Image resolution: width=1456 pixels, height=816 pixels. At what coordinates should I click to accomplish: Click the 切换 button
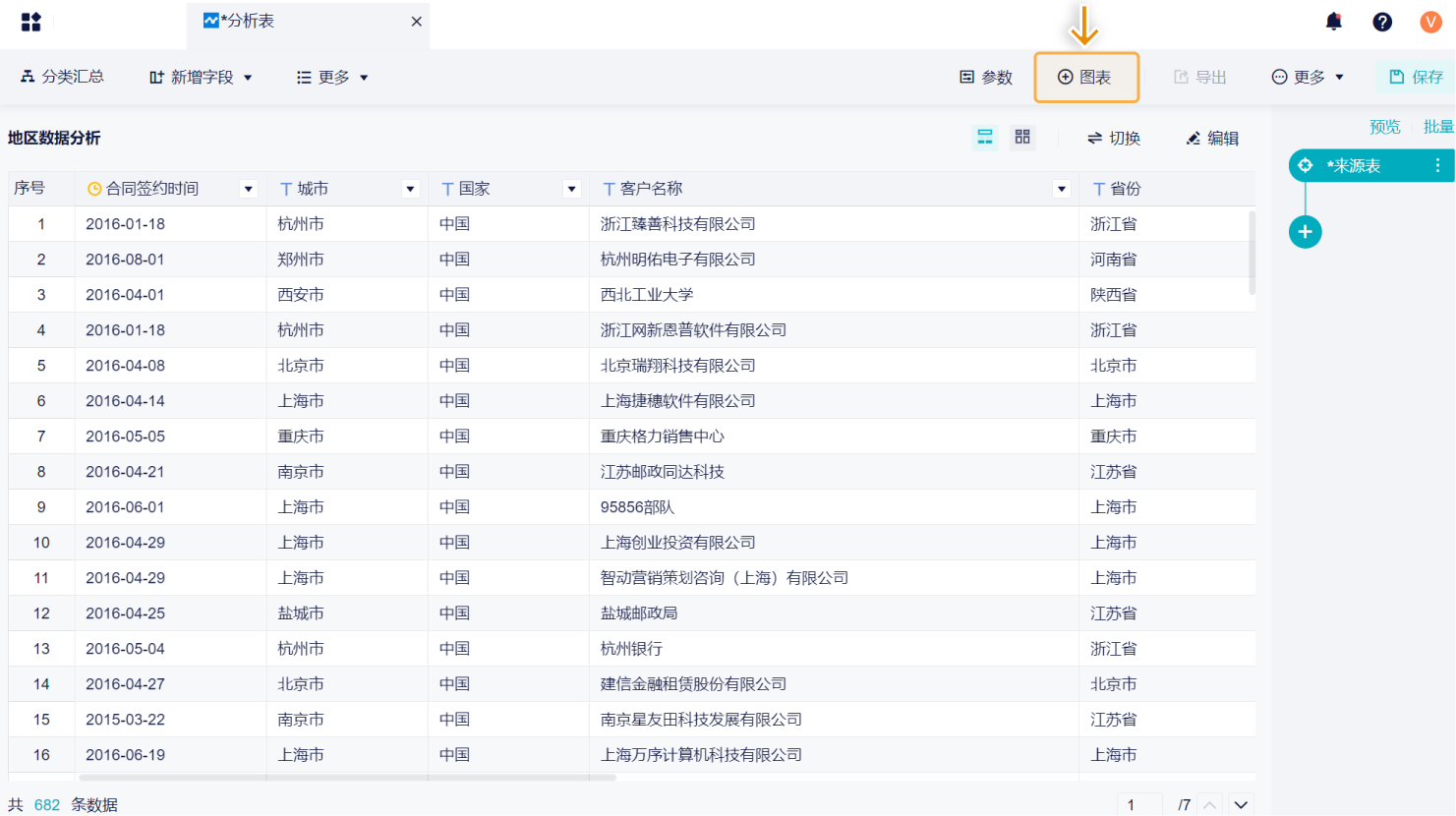1114,139
